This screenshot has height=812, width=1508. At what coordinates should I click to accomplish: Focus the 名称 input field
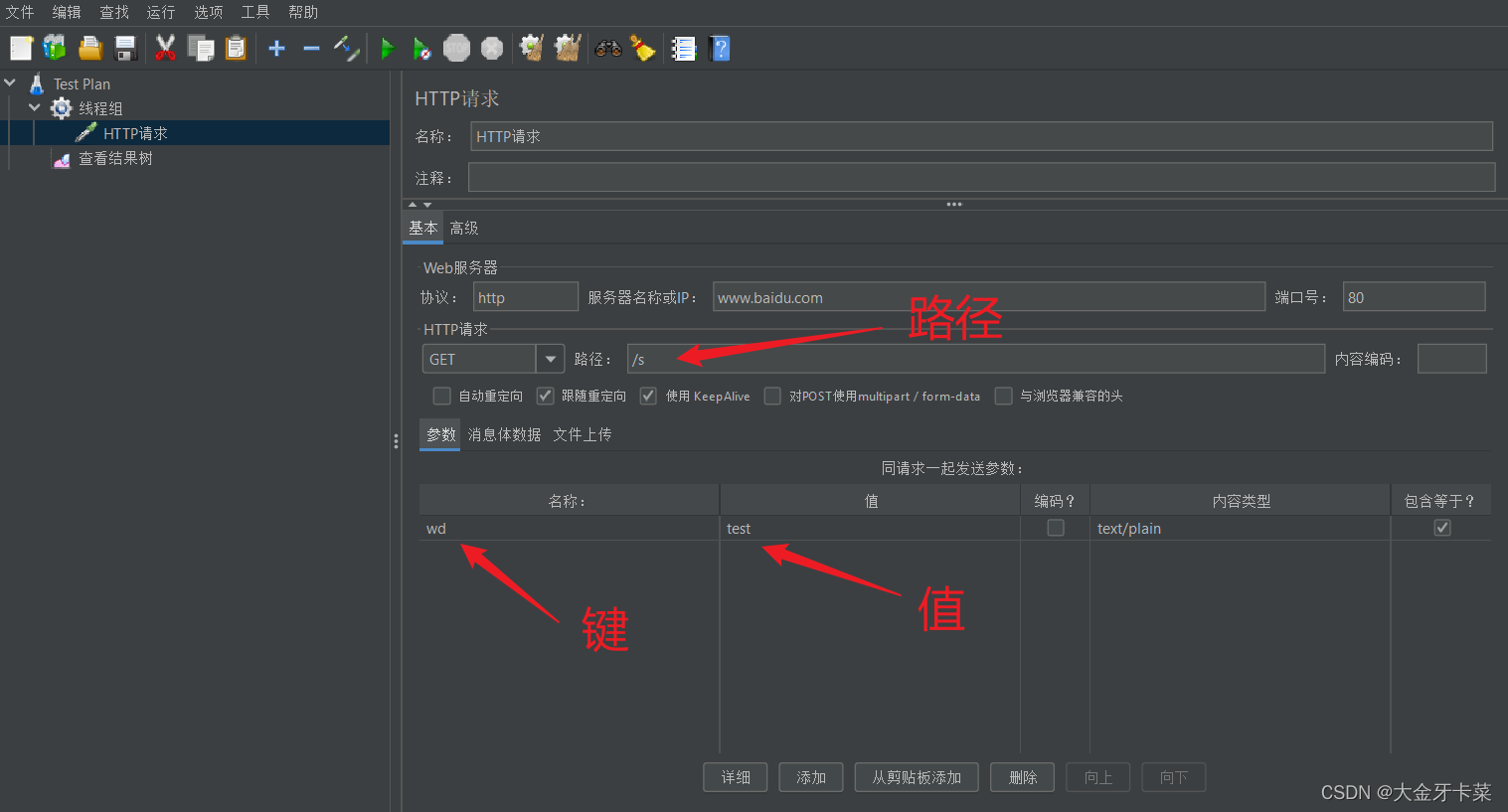981,136
